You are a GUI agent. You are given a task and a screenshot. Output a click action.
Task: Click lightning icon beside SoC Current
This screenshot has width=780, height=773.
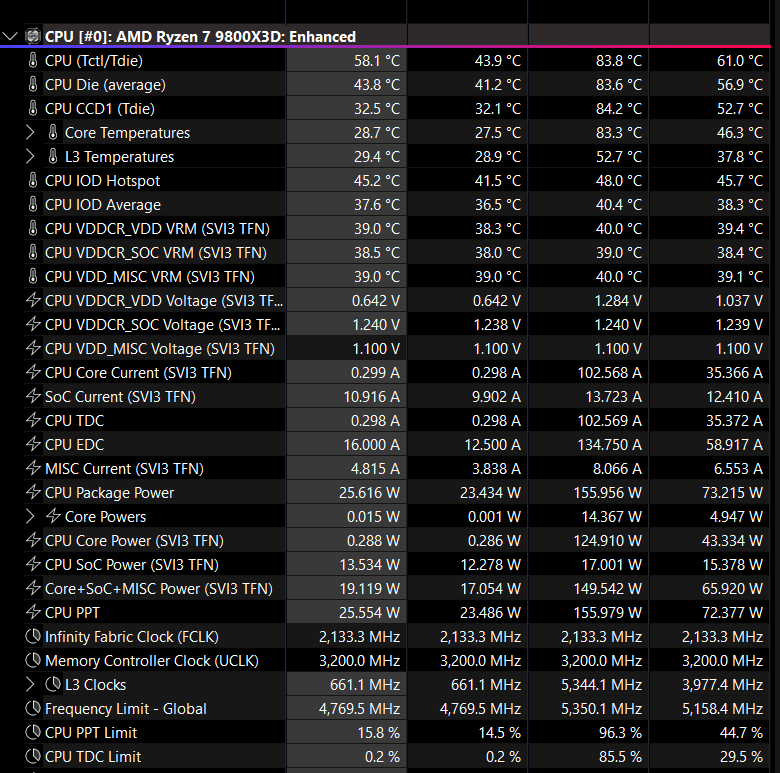pyautogui.click(x=33, y=396)
